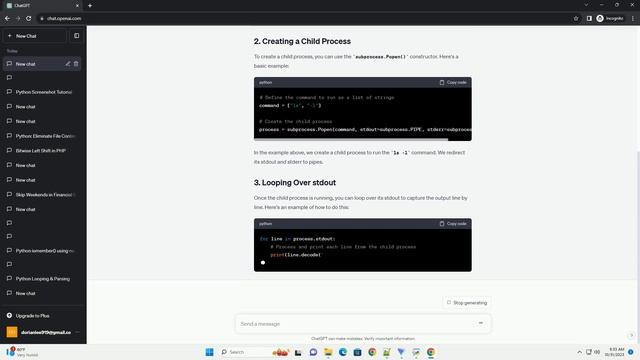640x360 pixels.
Task: Rename the highlighted chat using the pencil icon
Action: point(68,64)
